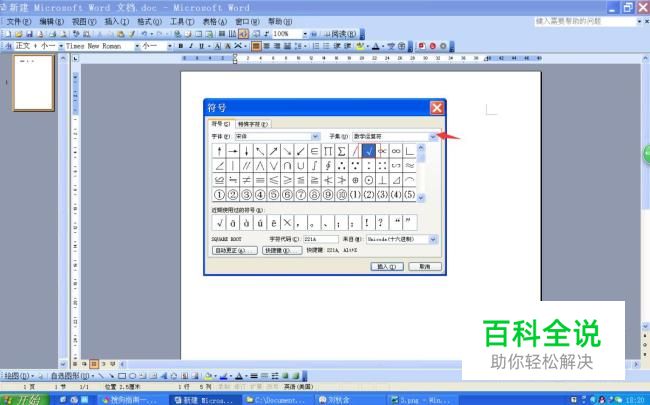
Task: Select the Σ summation symbol in grid
Action: 341,151
